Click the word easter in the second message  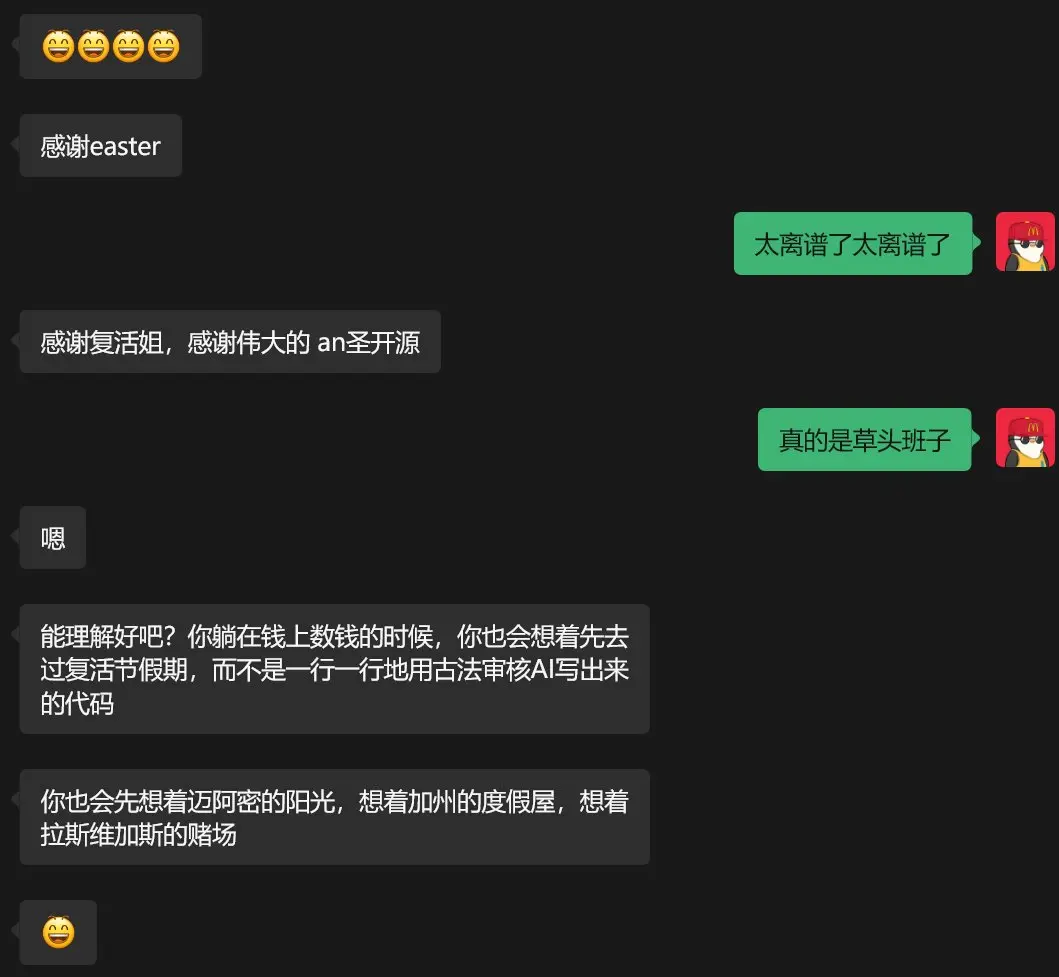[125, 147]
